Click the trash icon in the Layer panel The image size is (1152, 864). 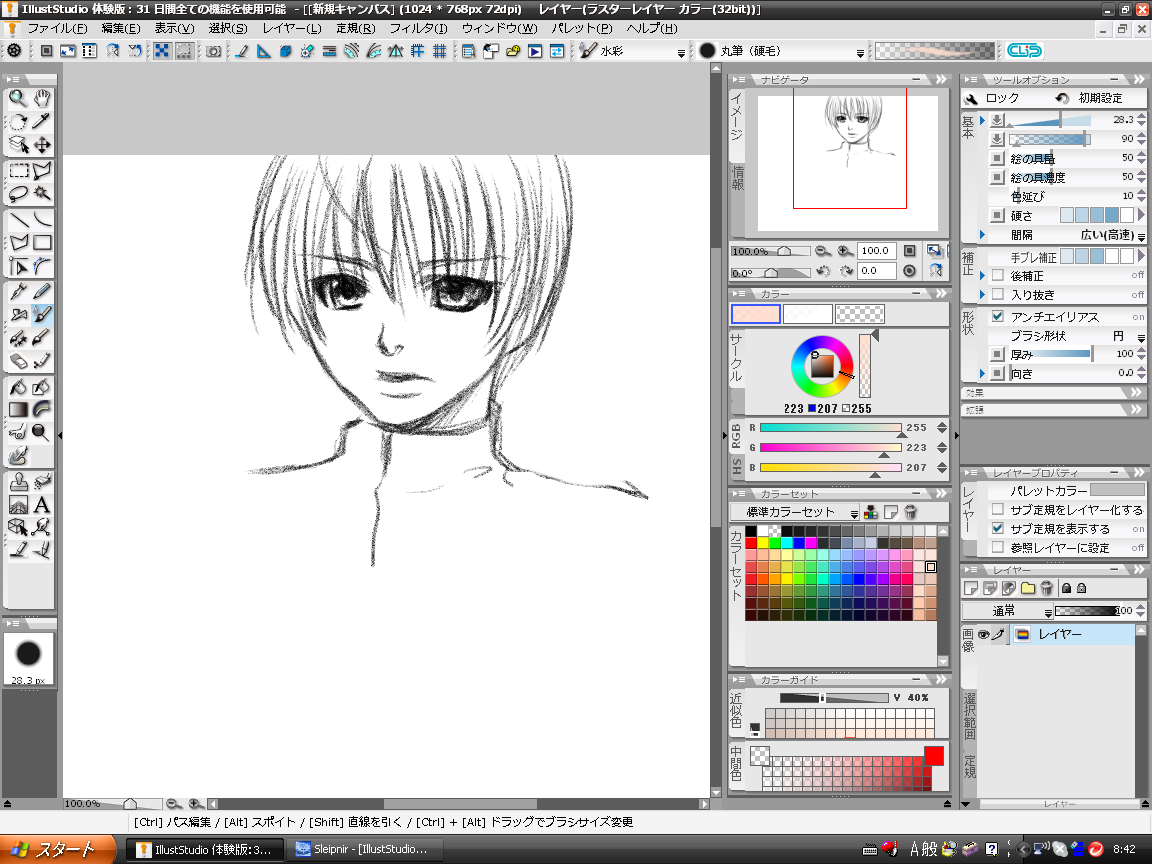pos(1046,589)
